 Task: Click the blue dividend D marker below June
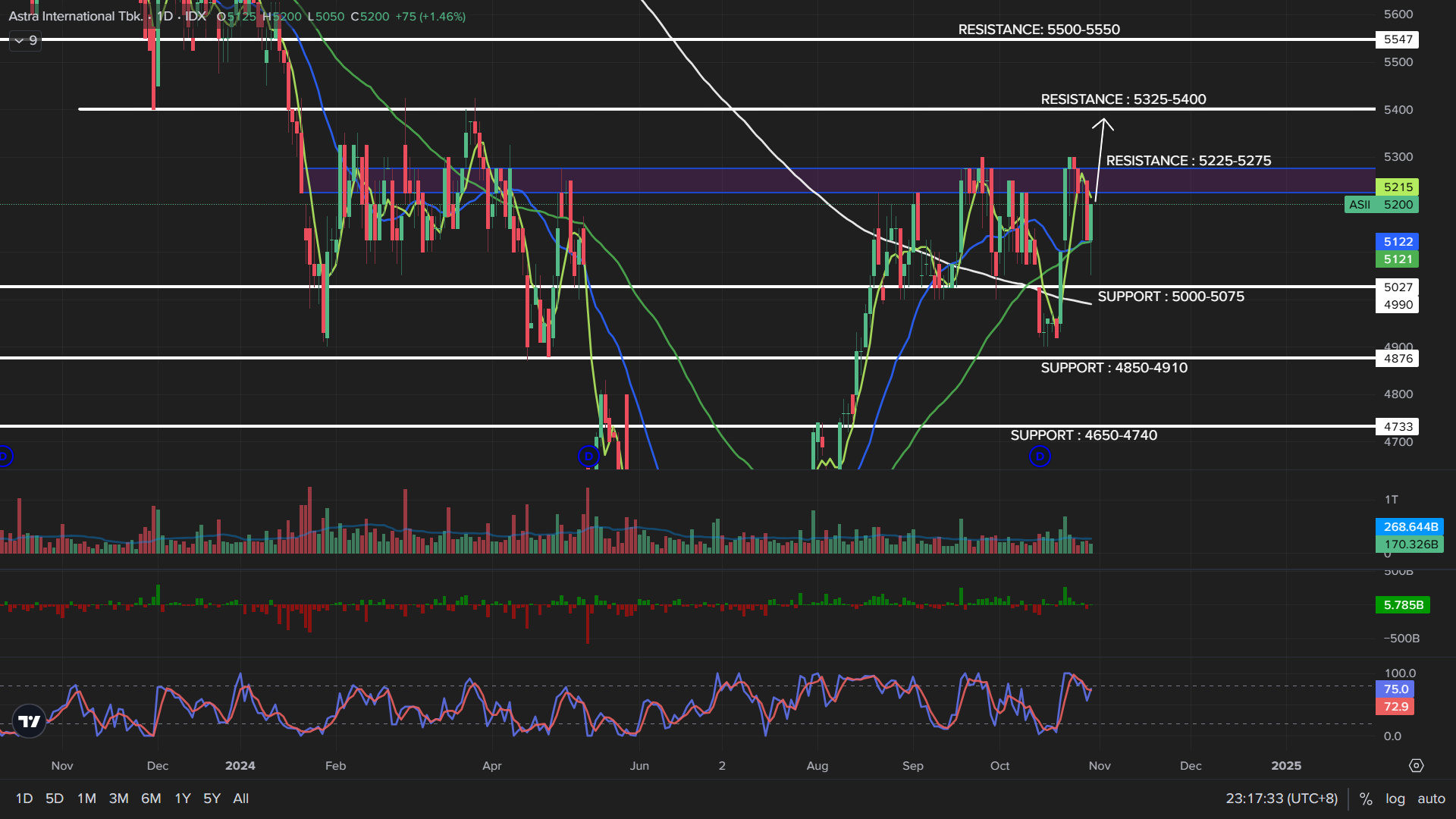[588, 457]
